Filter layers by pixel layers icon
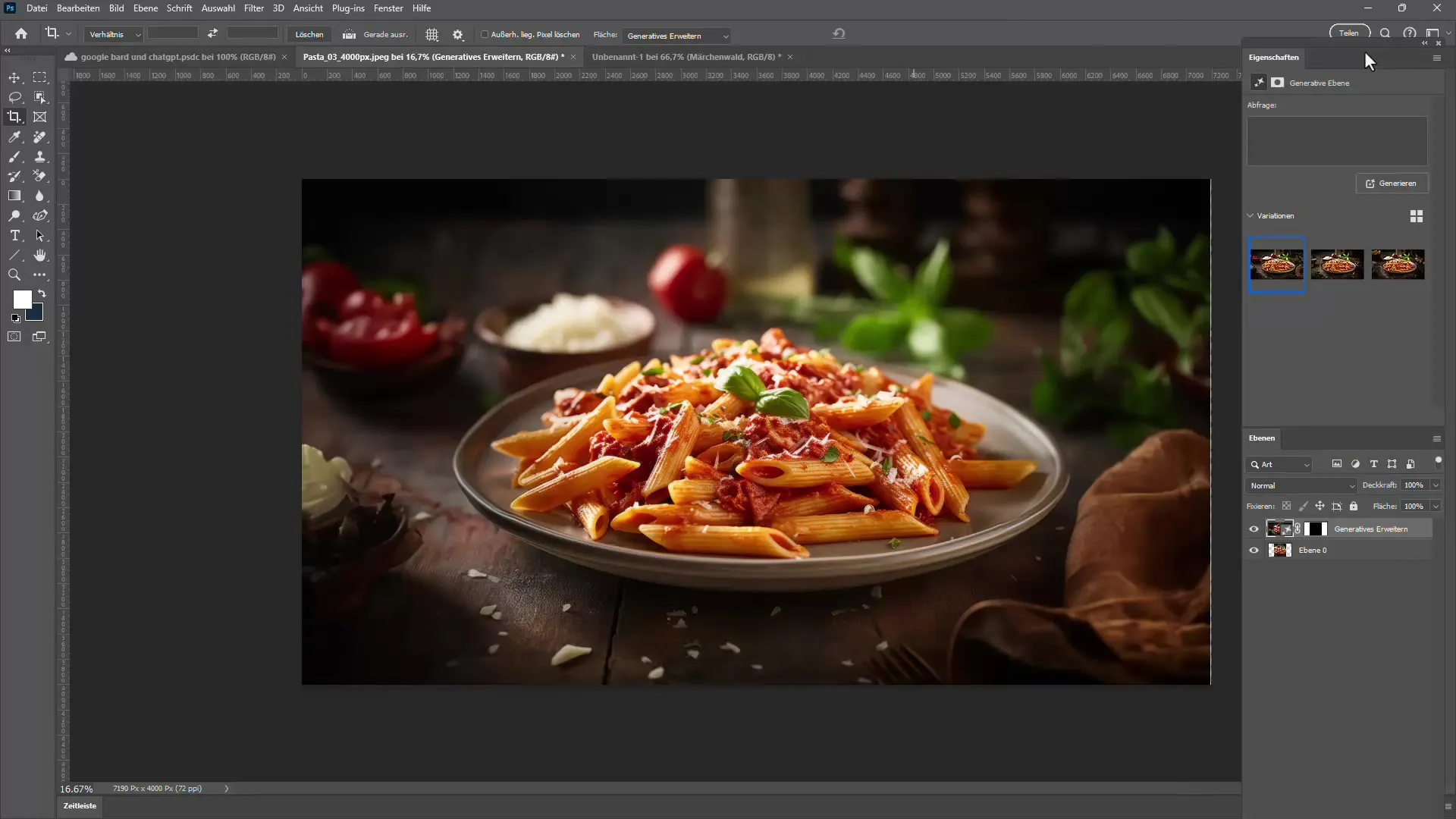This screenshot has width=1456, height=819. [x=1337, y=464]
